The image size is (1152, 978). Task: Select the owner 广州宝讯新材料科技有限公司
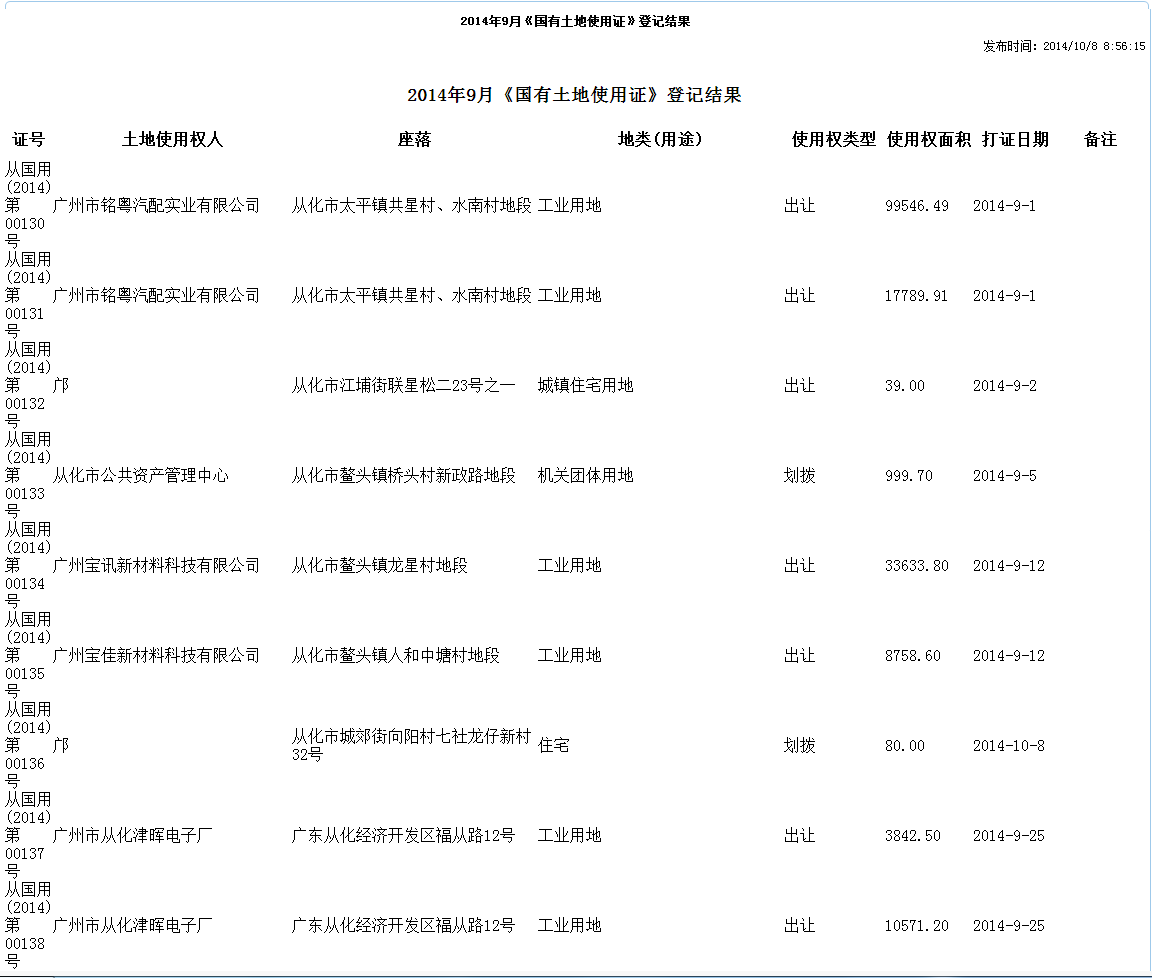pos(156,566)
